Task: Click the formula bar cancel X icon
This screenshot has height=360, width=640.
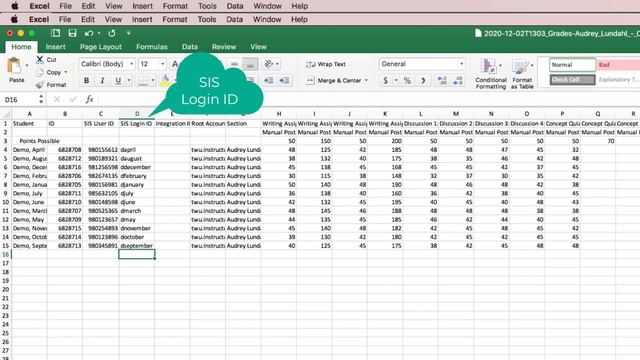Action: 57,99
